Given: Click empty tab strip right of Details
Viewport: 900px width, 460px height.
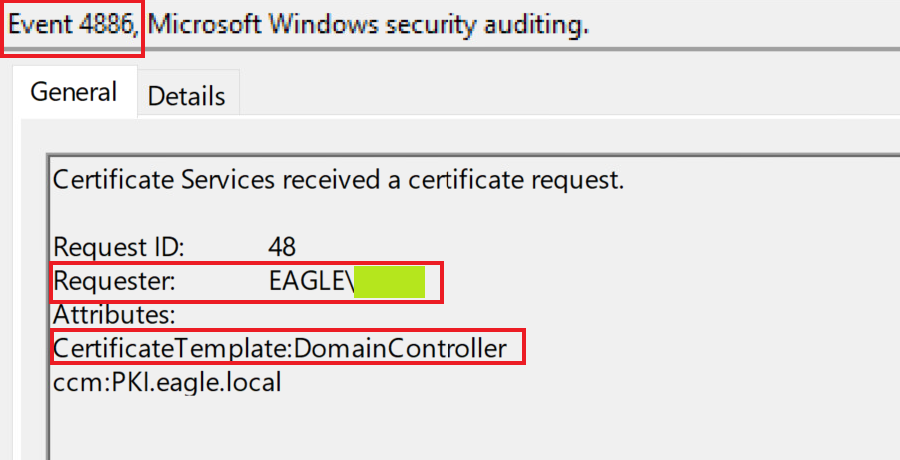Looking at the screenshot, I should click(550, 96).
